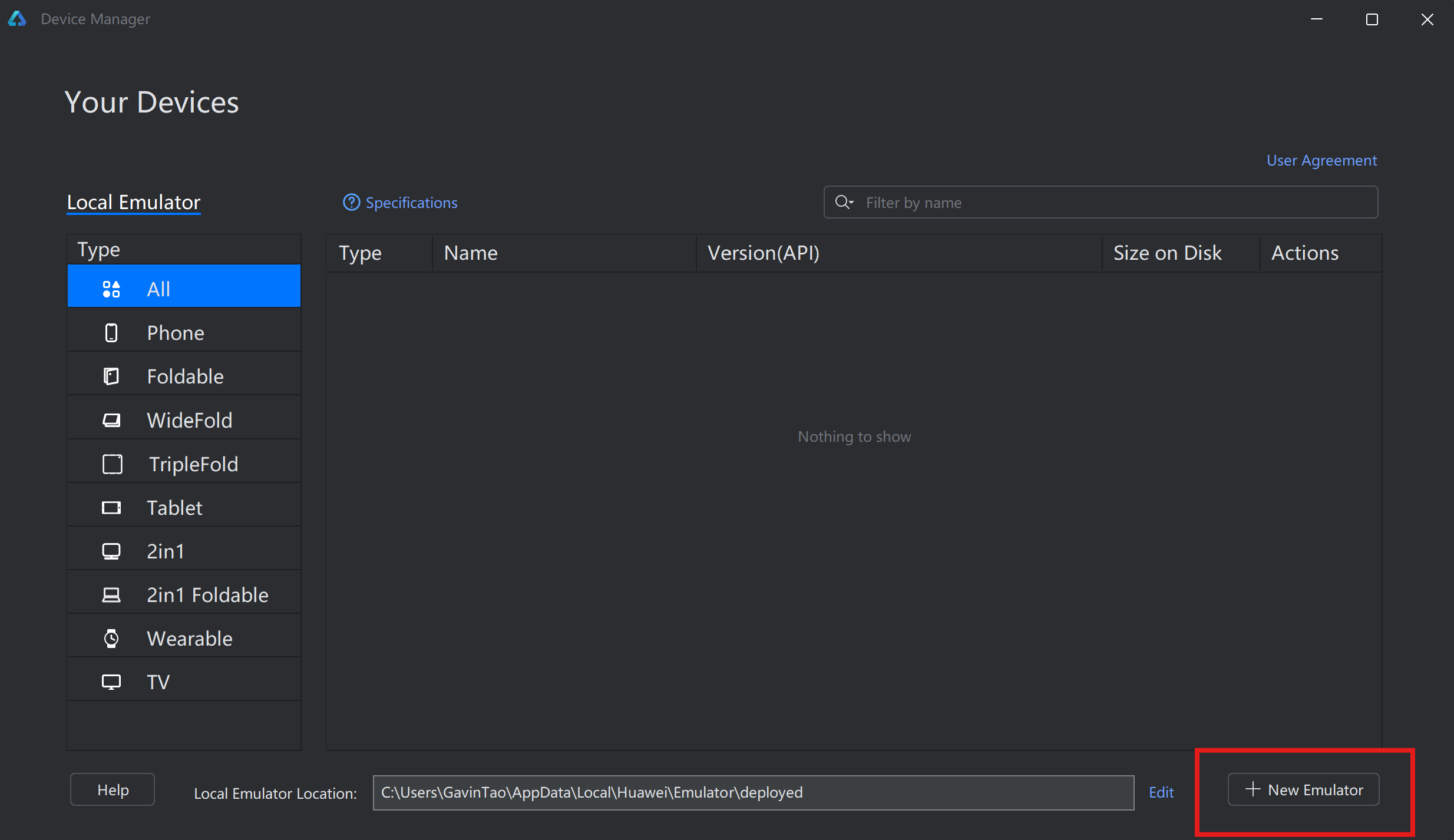
Task: Select the Tablet device icon
Action: [111, 508]
